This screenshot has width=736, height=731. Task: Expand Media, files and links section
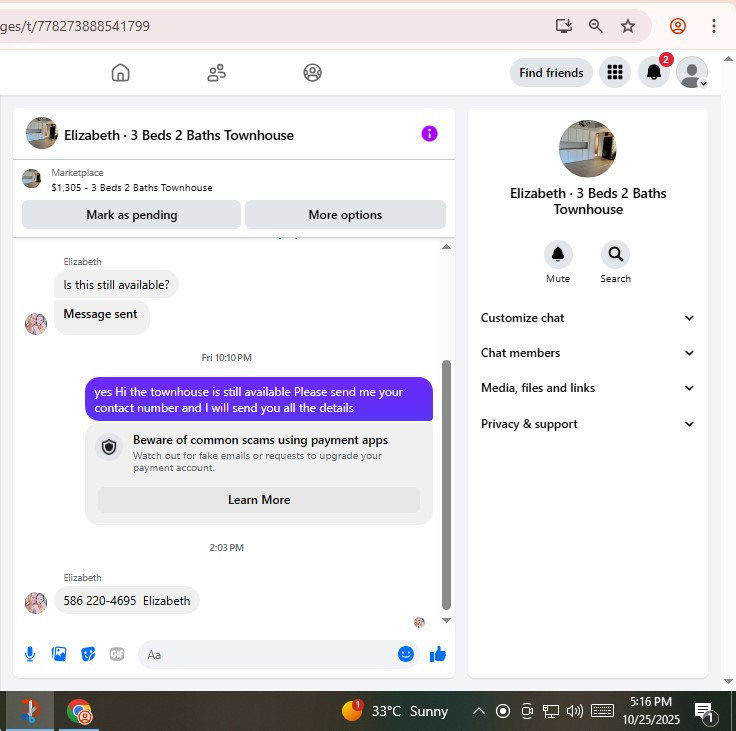point(587,388)
